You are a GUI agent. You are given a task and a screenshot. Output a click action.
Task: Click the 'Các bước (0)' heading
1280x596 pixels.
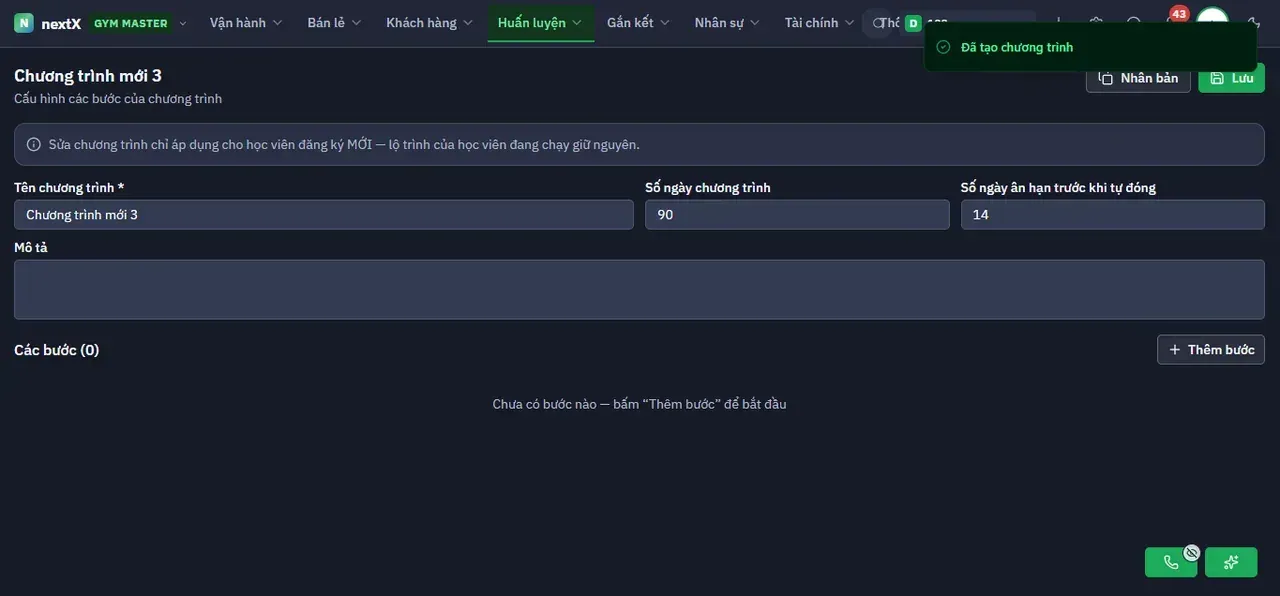[57, 350]
